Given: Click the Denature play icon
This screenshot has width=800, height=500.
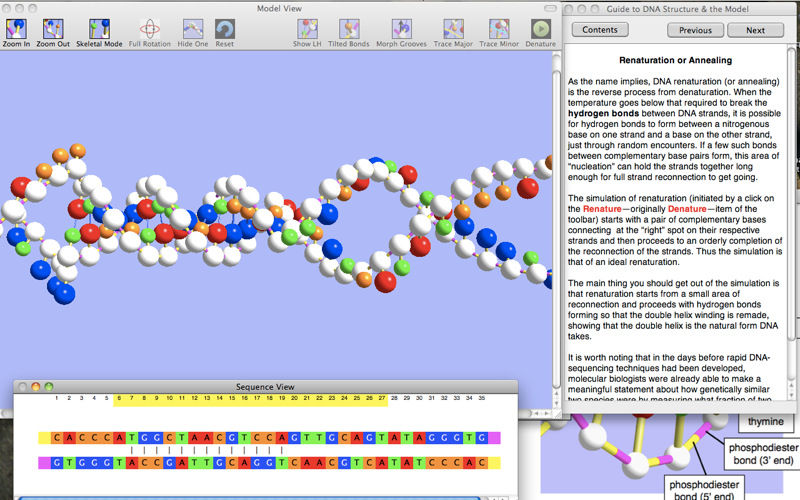Looking at the screenshot, I should tap(541, 30).
